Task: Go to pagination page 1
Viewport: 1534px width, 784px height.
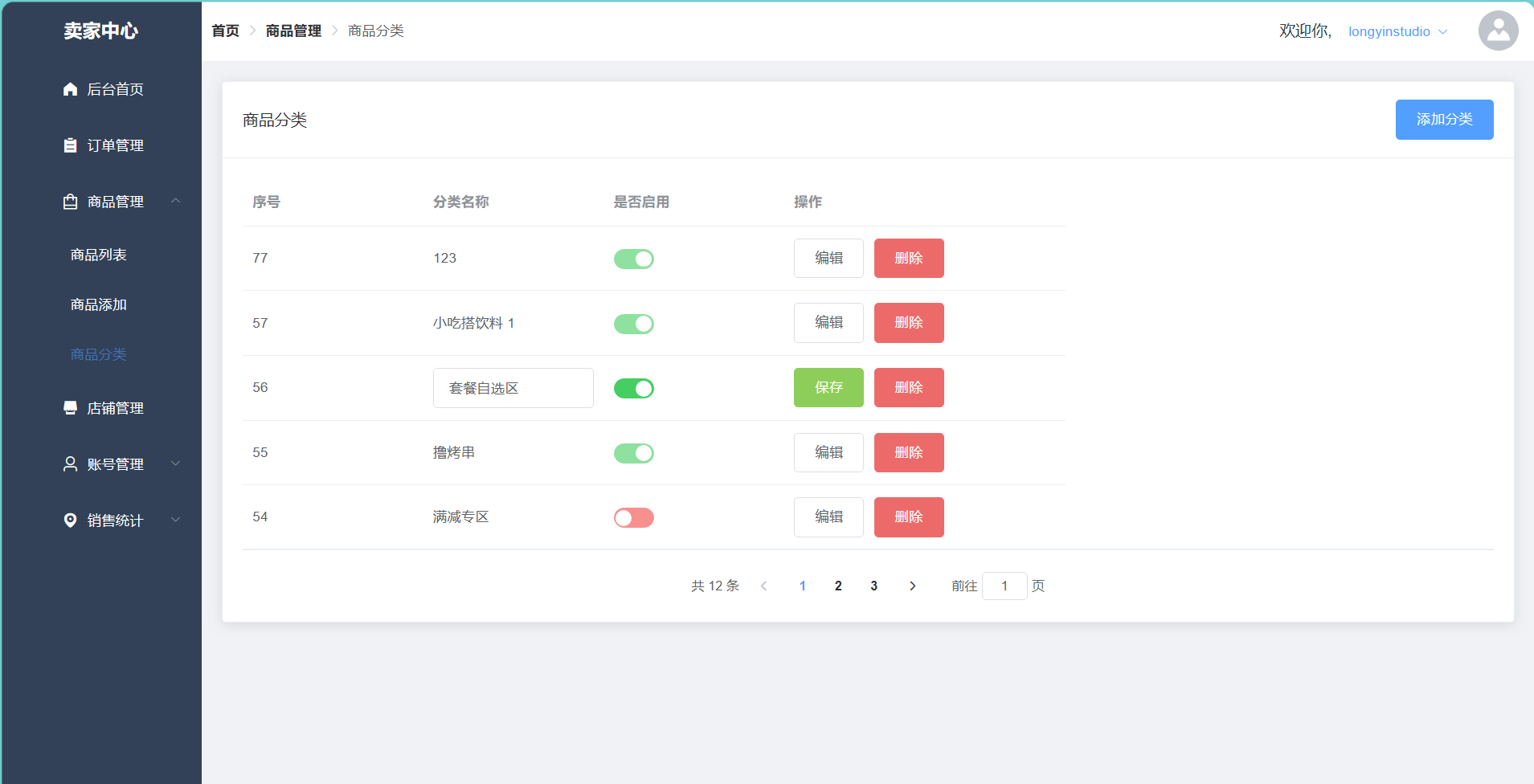Action: click(802, 586)
